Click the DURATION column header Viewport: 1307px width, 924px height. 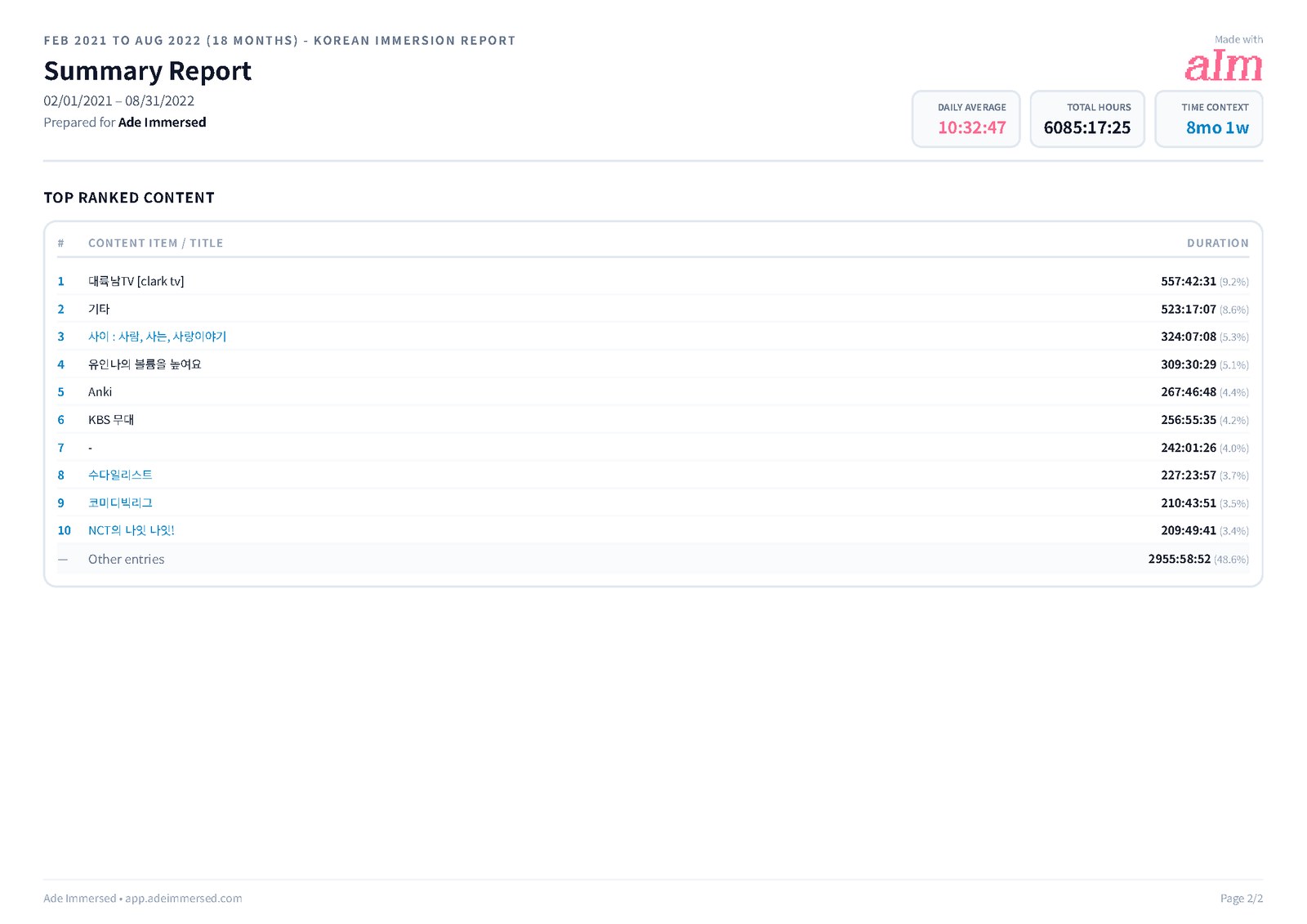[x=1218, y=243]
